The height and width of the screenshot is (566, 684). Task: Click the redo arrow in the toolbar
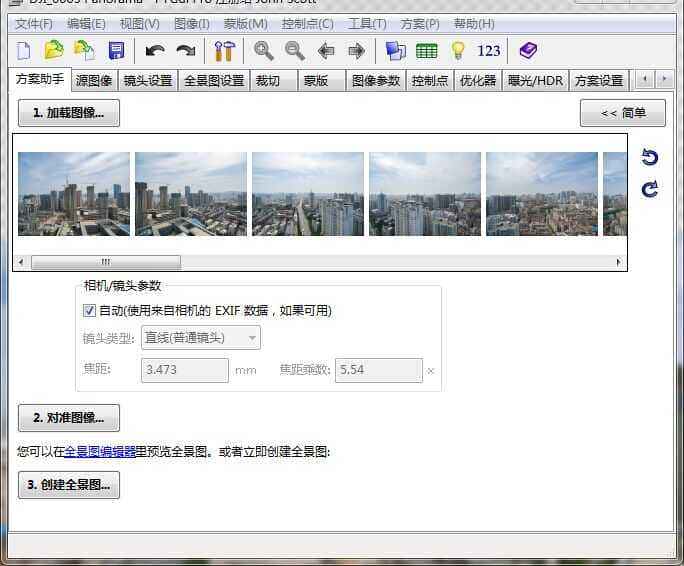pyautogui.click(x=186, y=50)
